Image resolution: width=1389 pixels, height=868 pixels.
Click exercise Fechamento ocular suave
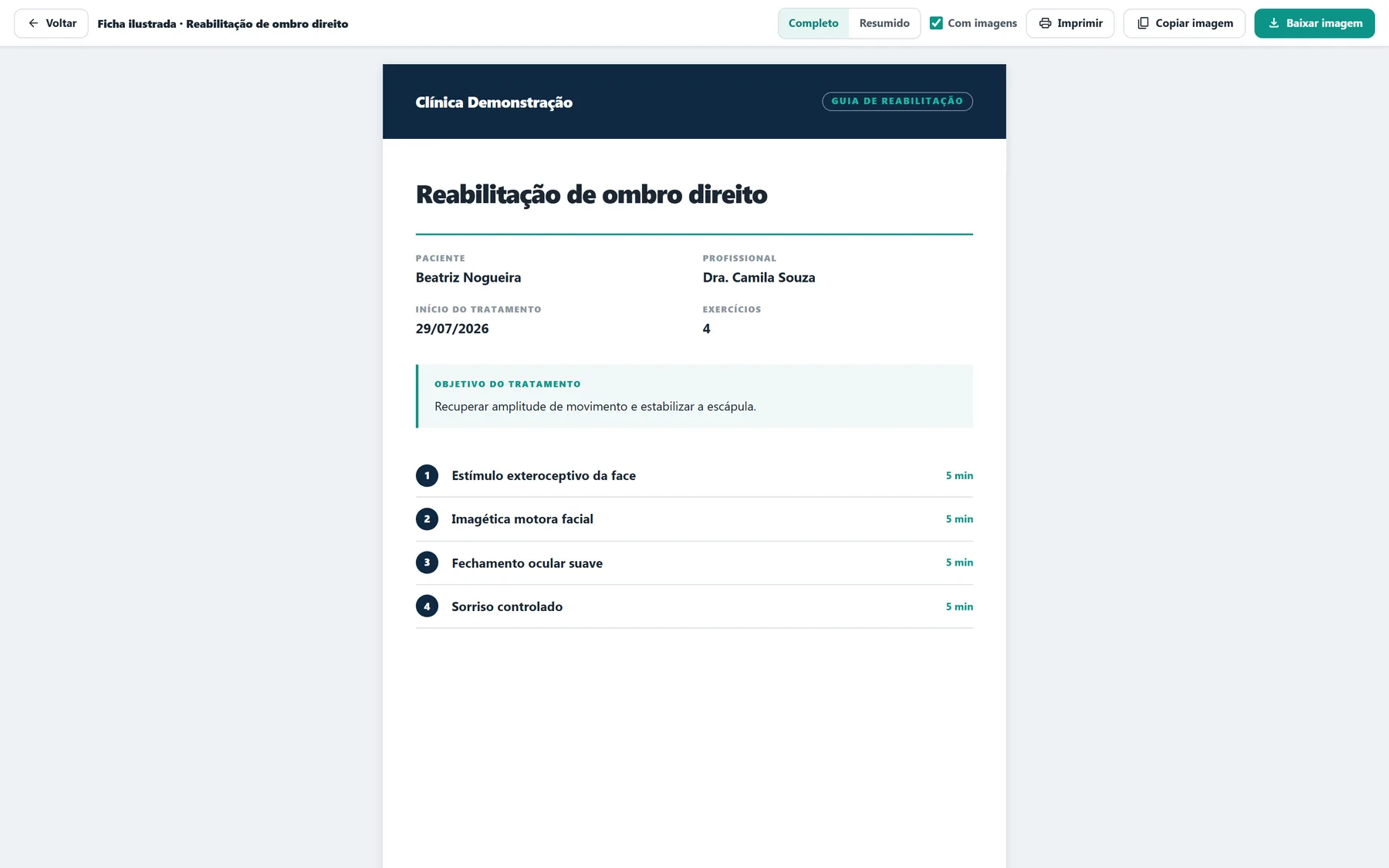point(527,563)
